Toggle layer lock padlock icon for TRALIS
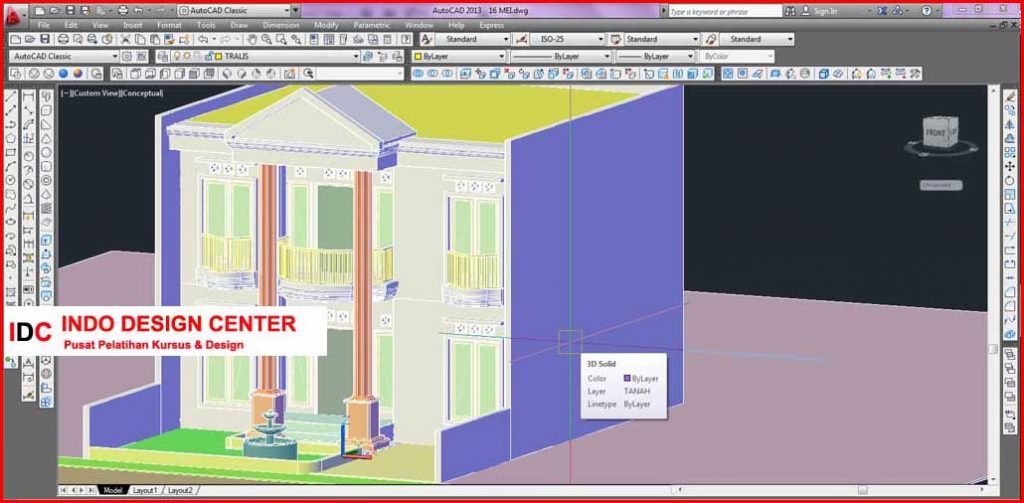 coord(208,57)
